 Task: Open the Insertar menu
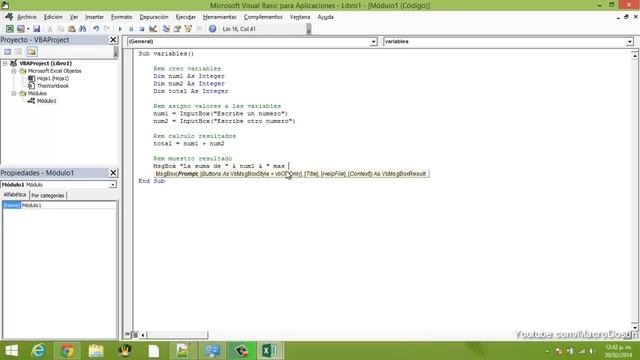[x=94, y=17]
